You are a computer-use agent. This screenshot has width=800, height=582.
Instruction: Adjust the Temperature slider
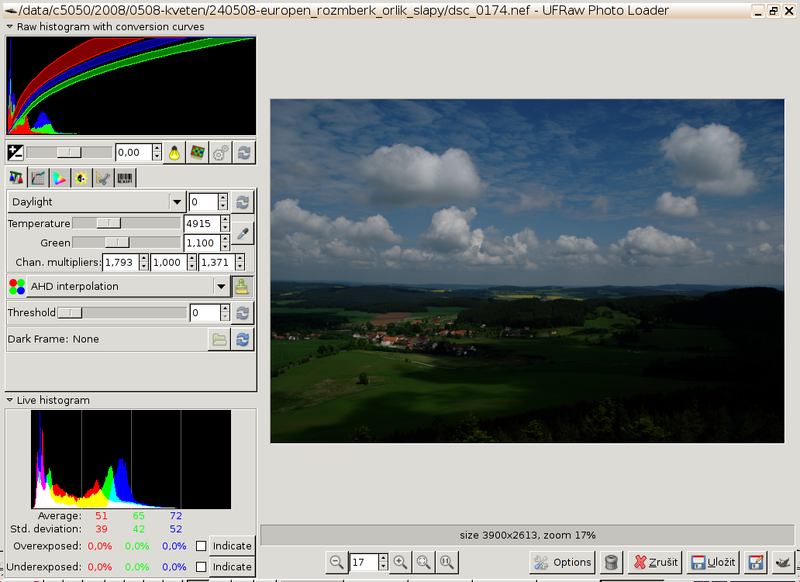pyautogui.click(x=108, y=222)
